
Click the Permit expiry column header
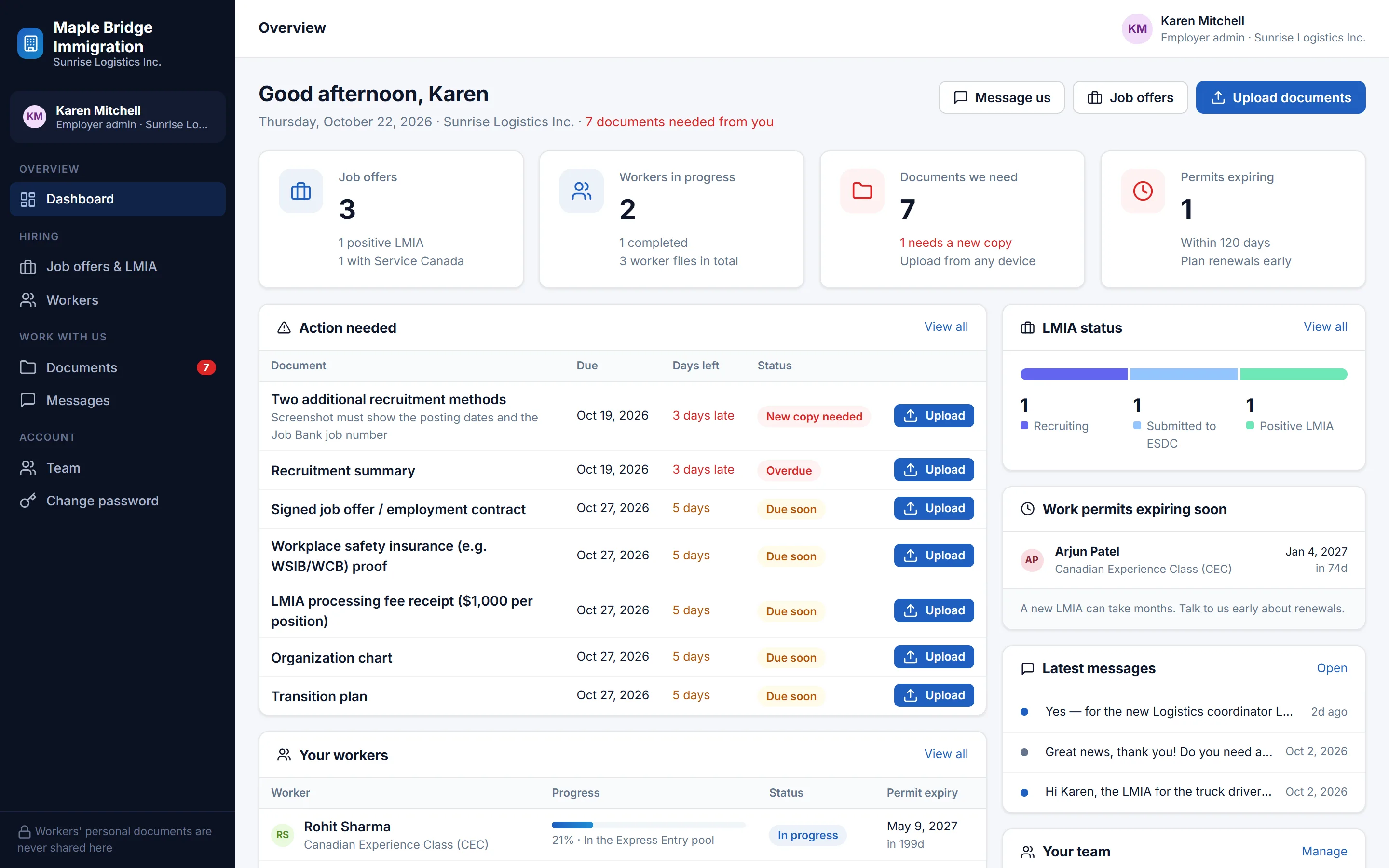[x=922, y=793]
